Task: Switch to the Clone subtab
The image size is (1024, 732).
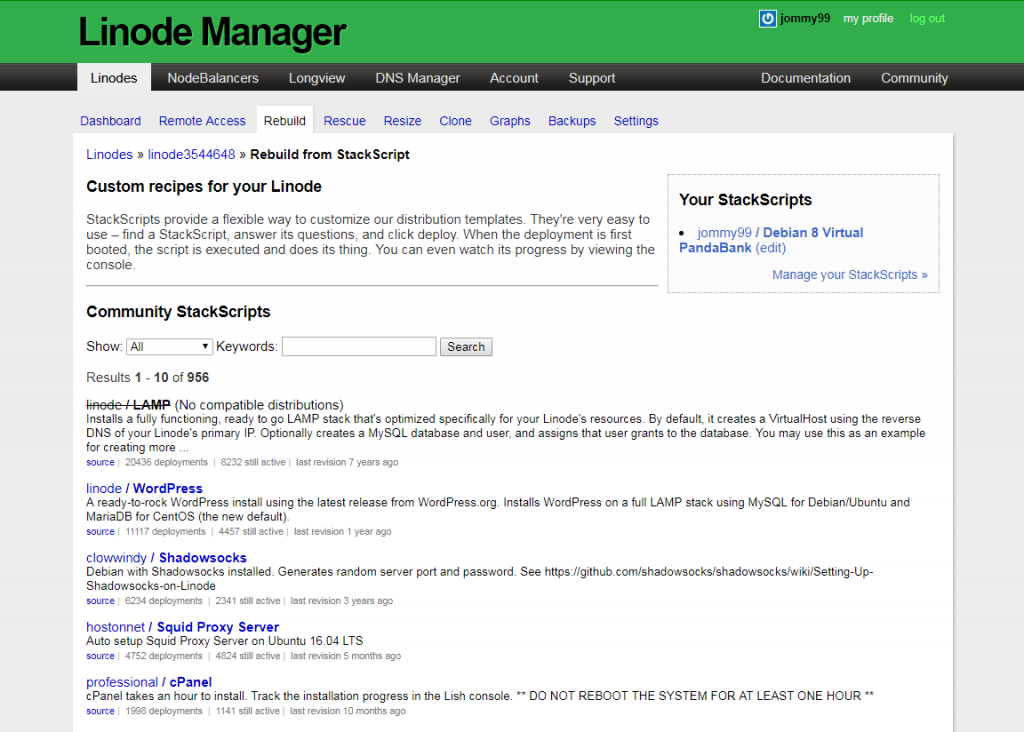Action: pos(455,121)
